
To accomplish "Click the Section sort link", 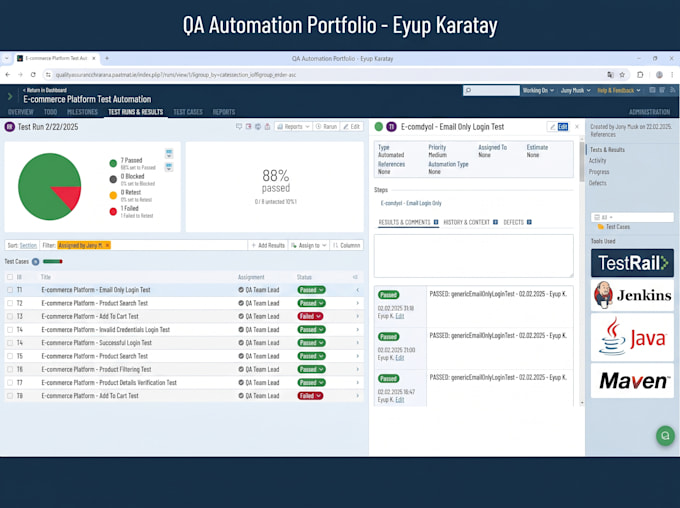I will (x=28, y=246).
